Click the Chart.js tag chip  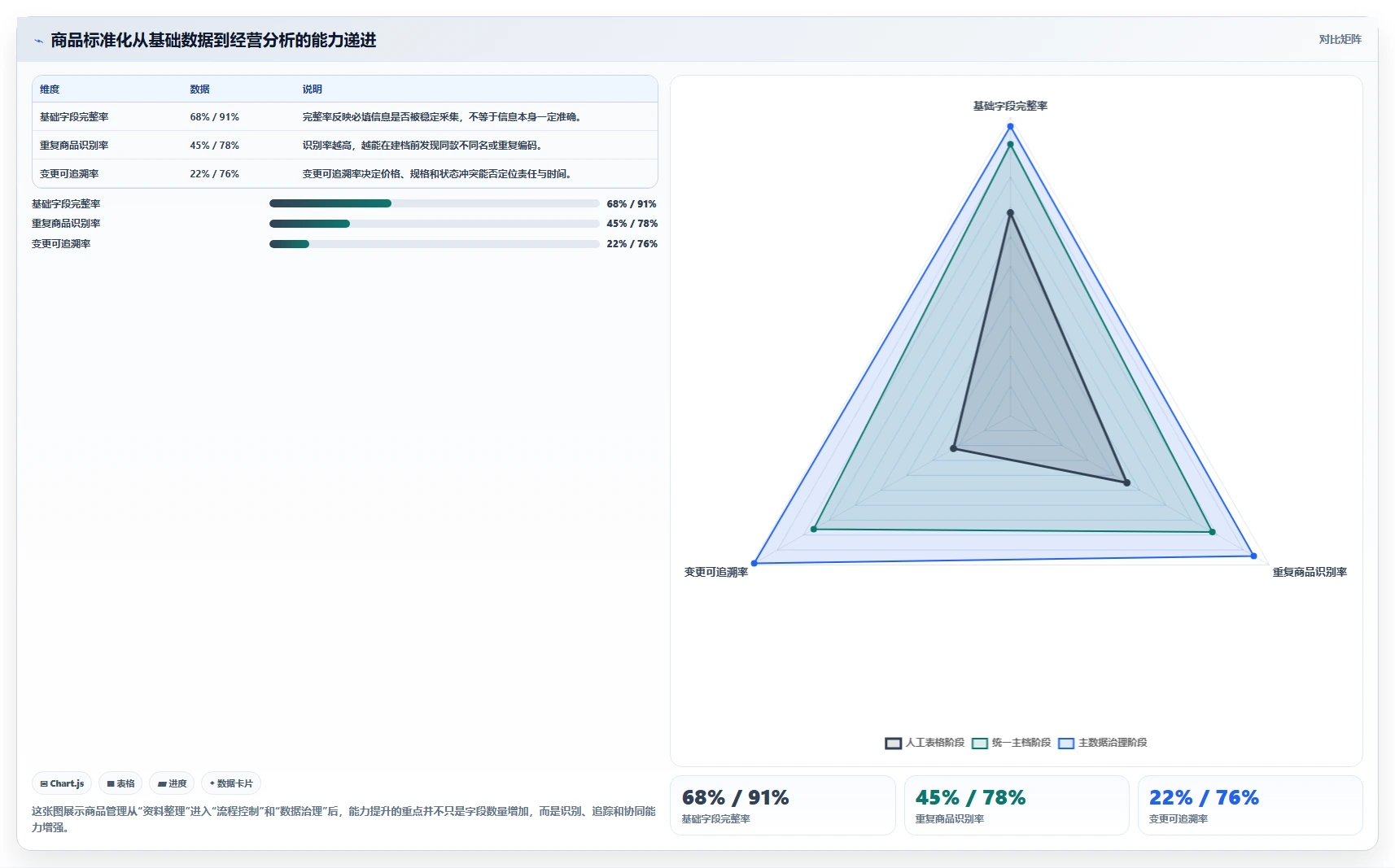pyautogui.click(x=62, y=783)
